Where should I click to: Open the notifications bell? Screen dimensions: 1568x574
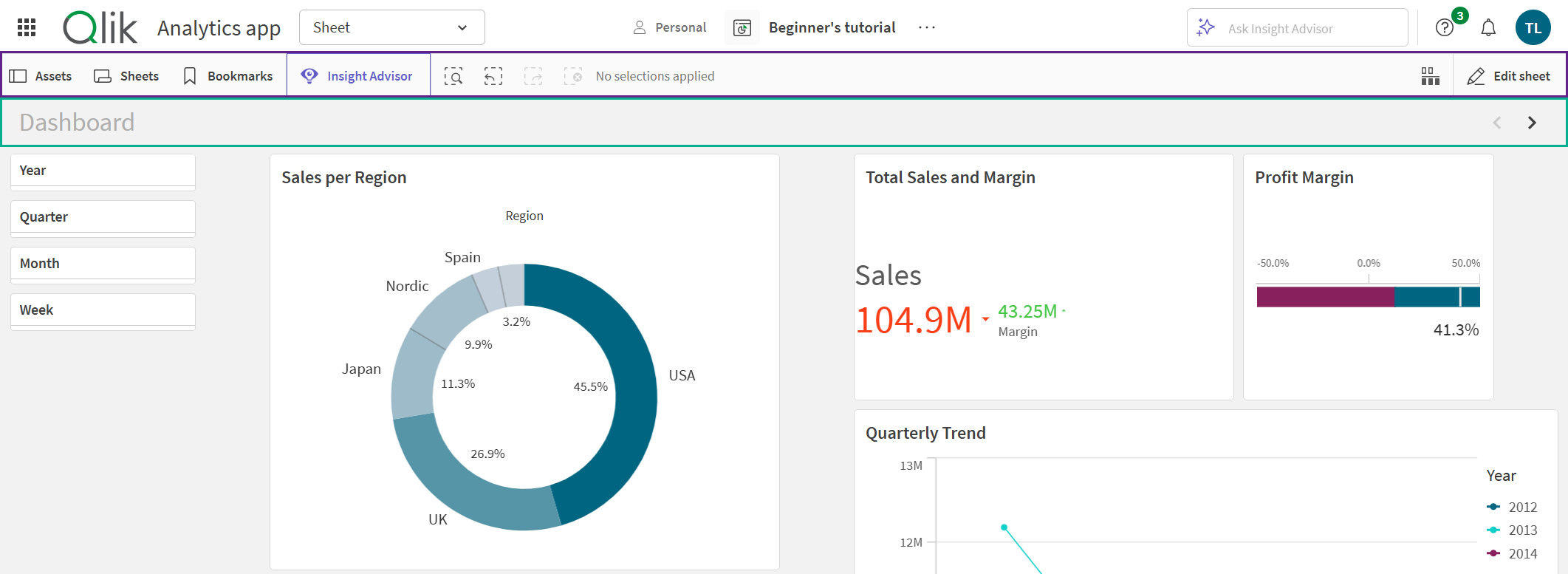pos(1488,28)
